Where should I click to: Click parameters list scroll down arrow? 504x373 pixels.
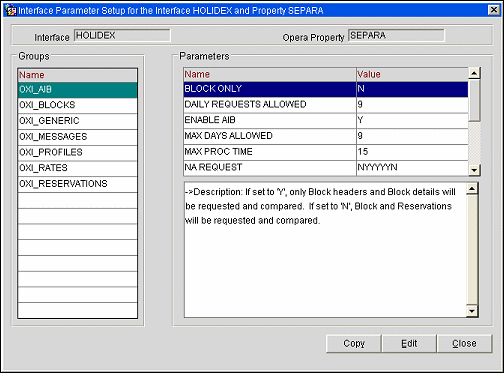474,170
